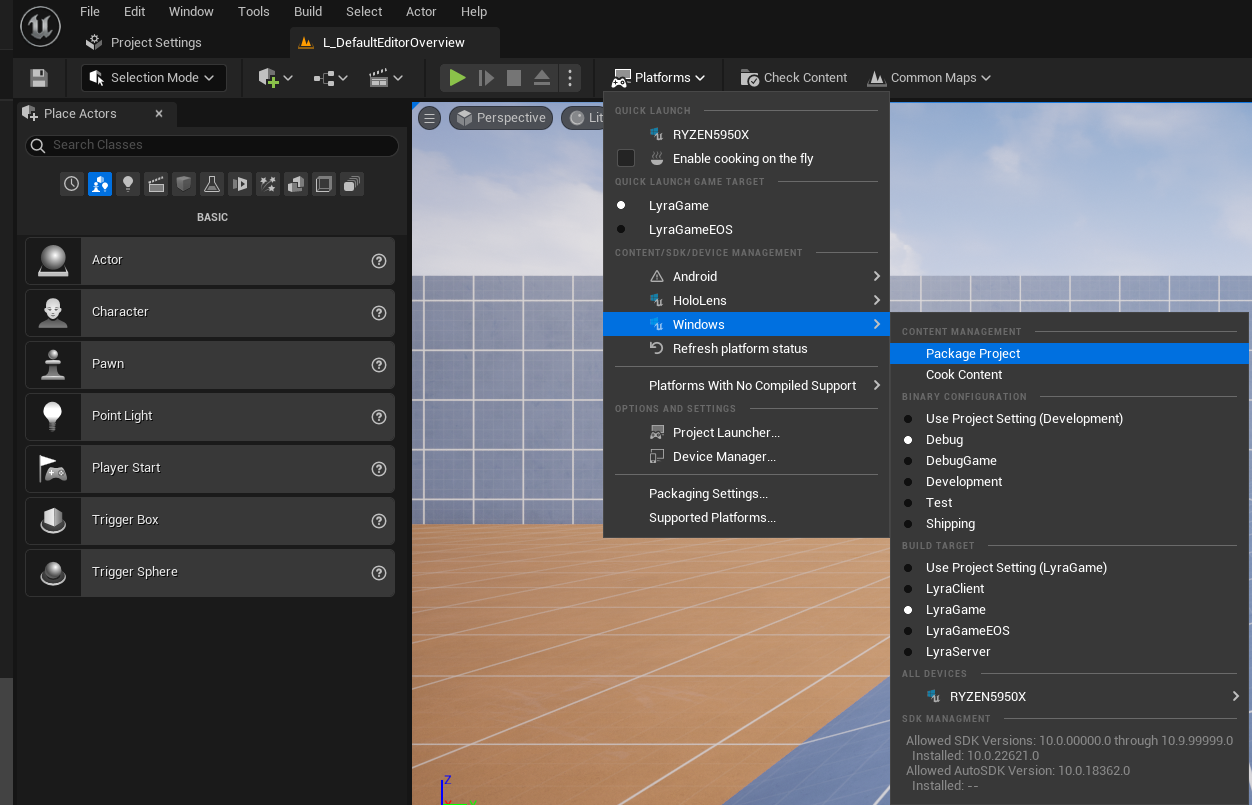Open Packaging Settings link

click(x=746, y=493)
